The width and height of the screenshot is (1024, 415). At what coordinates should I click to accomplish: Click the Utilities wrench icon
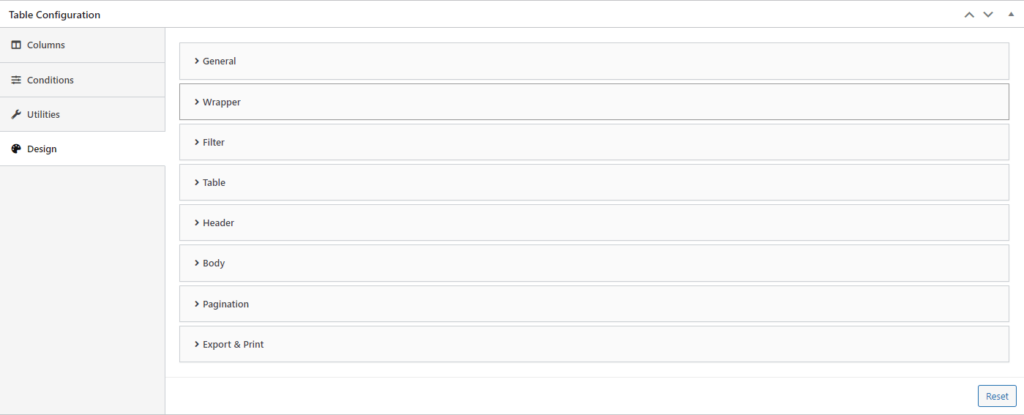16,114
